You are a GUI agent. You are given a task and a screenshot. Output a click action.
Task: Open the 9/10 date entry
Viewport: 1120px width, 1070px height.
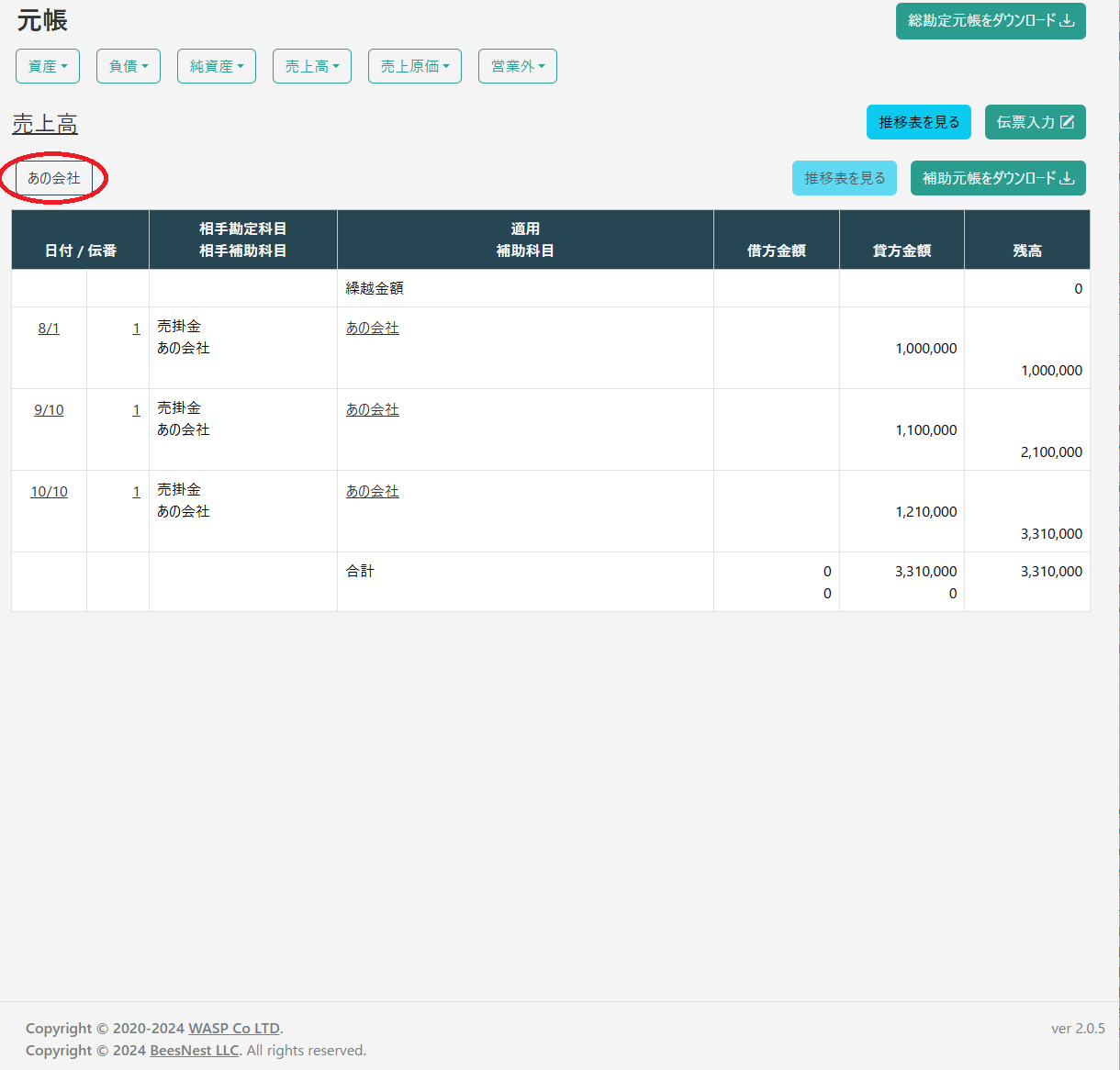tap(49, 410)
